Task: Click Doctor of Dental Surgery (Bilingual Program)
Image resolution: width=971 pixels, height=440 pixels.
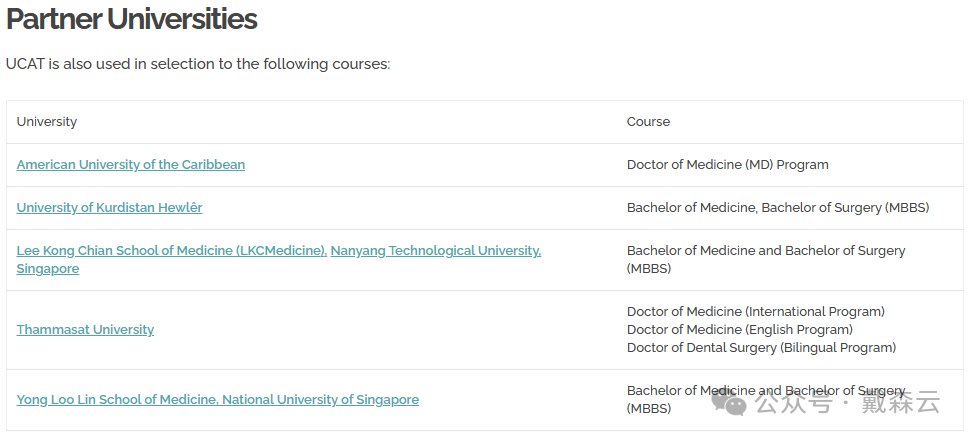Action: (x=762, y=347)
